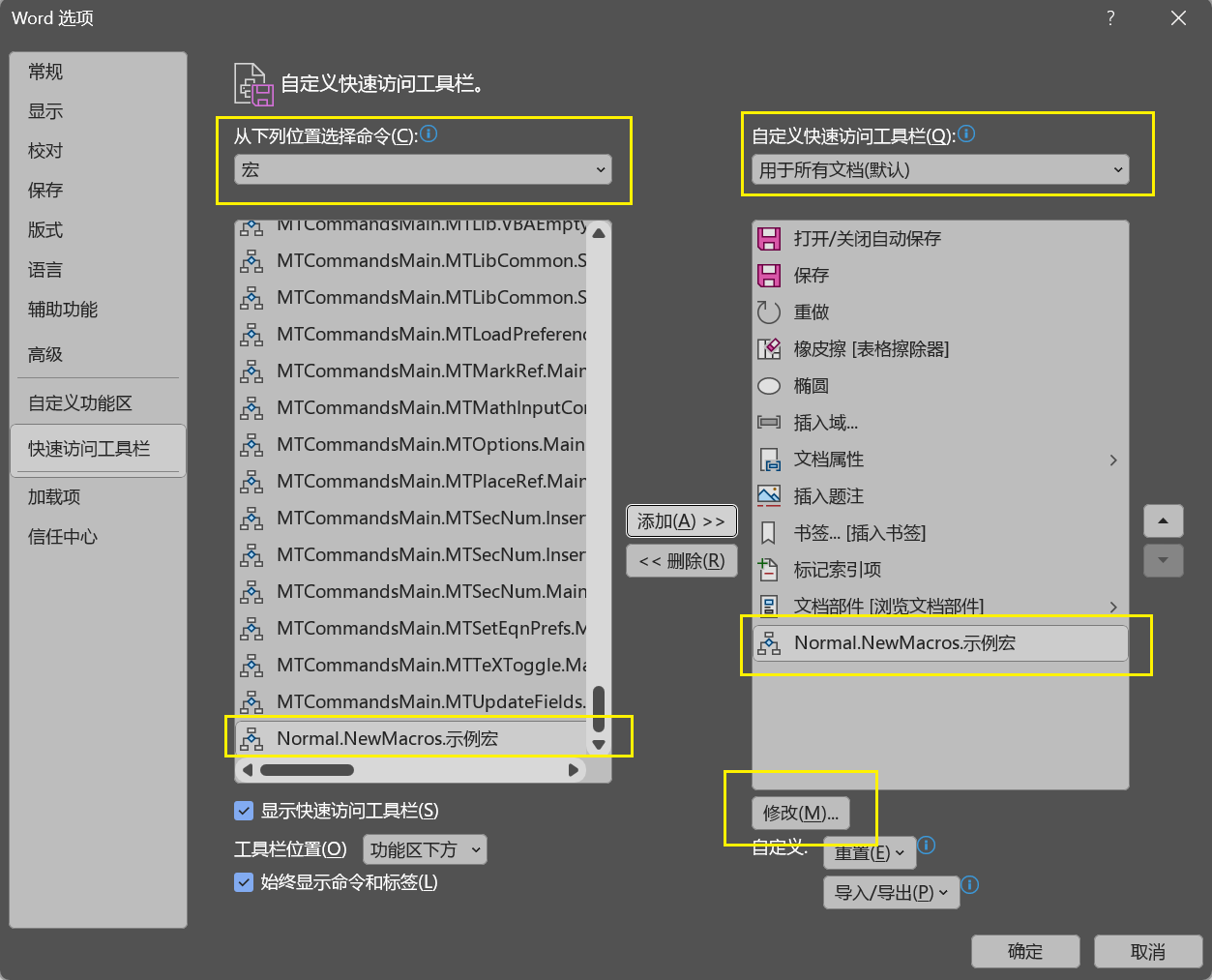Select the 标记索引项 index entry icon

pos(769,570)
